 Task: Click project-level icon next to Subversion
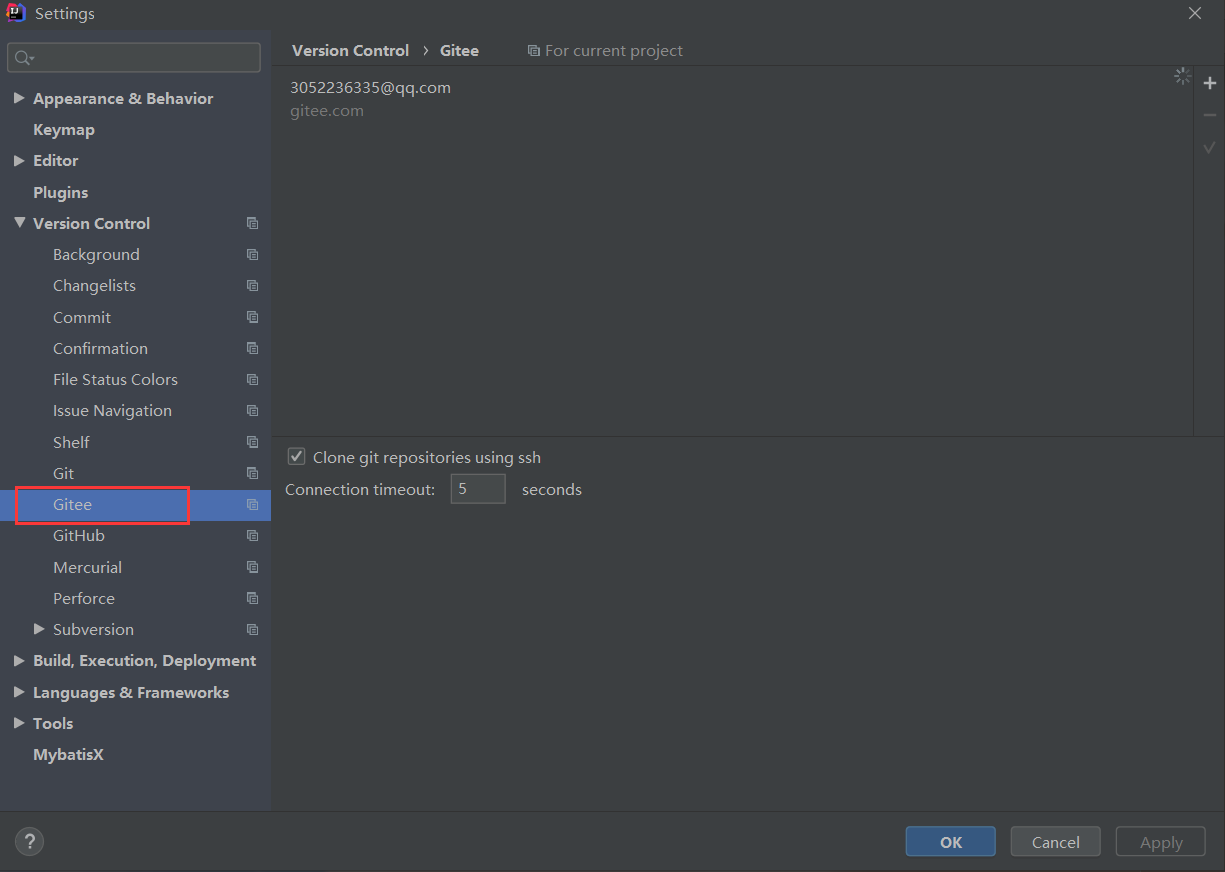[252, 630]
